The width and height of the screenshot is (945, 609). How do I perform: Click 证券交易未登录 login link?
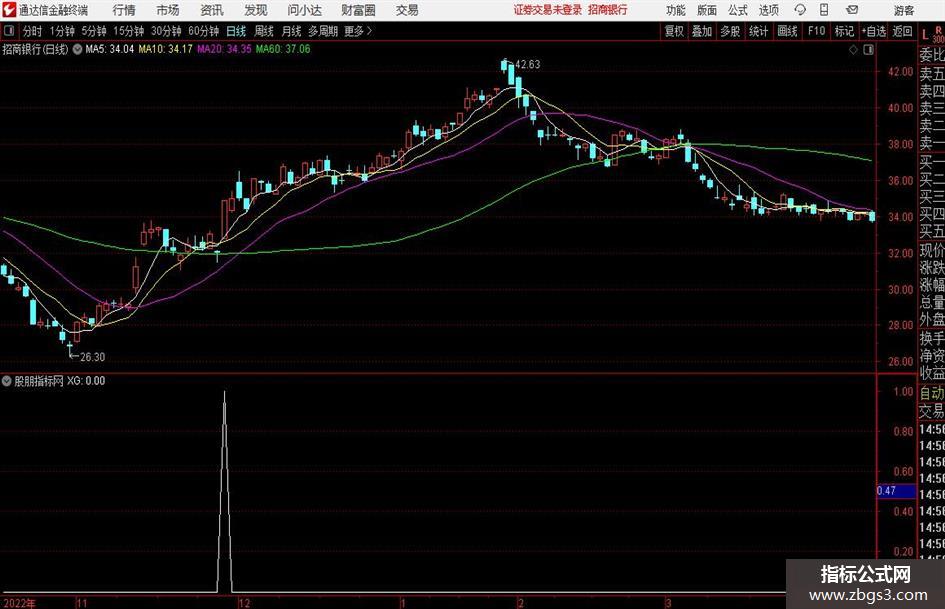pyautogui.click(x=548, y=10)
